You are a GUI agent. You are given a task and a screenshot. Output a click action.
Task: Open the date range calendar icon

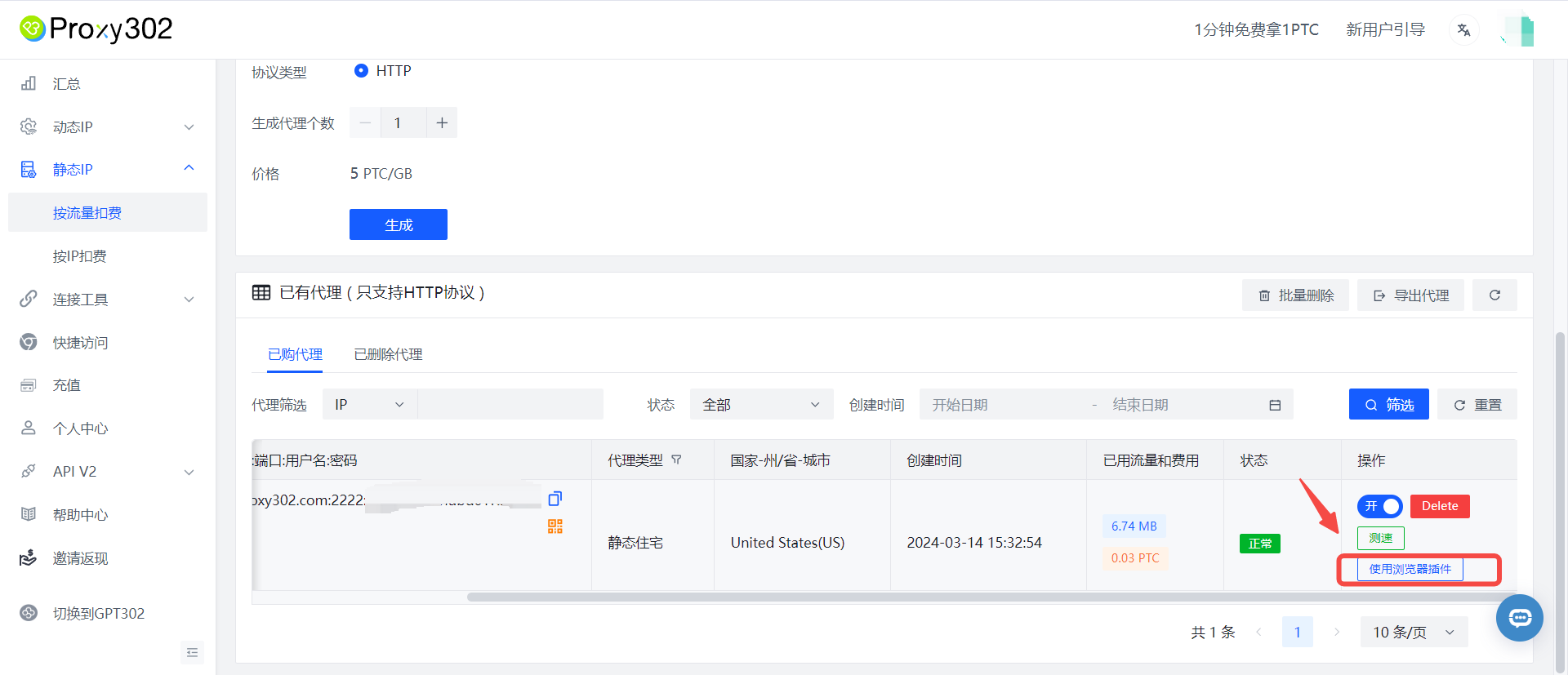[x=1275, y=405]
